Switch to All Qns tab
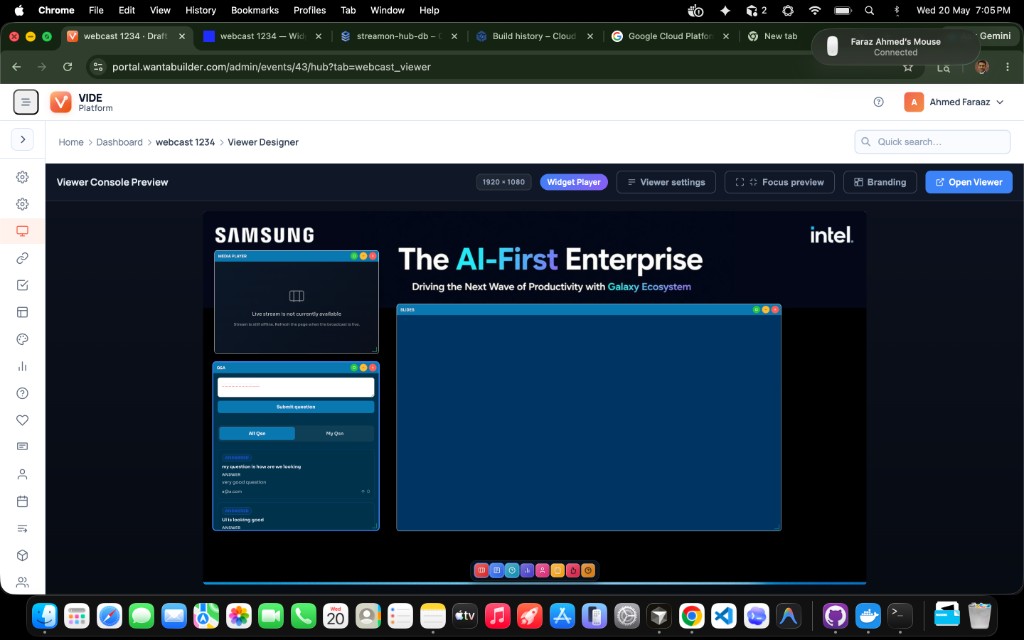 (257, 433)
